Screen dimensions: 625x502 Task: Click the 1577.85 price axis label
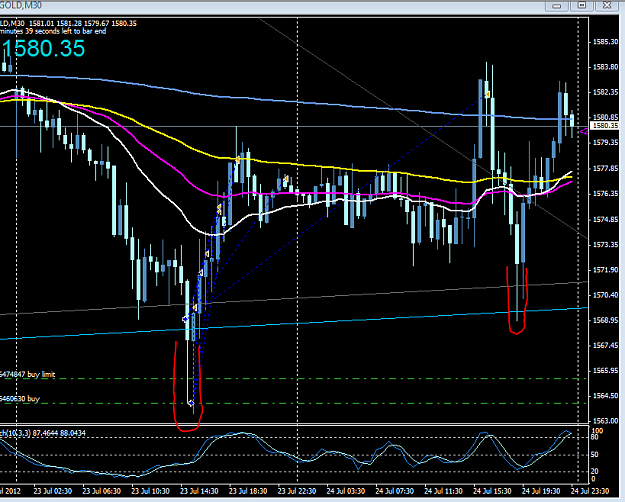[605, 169]
